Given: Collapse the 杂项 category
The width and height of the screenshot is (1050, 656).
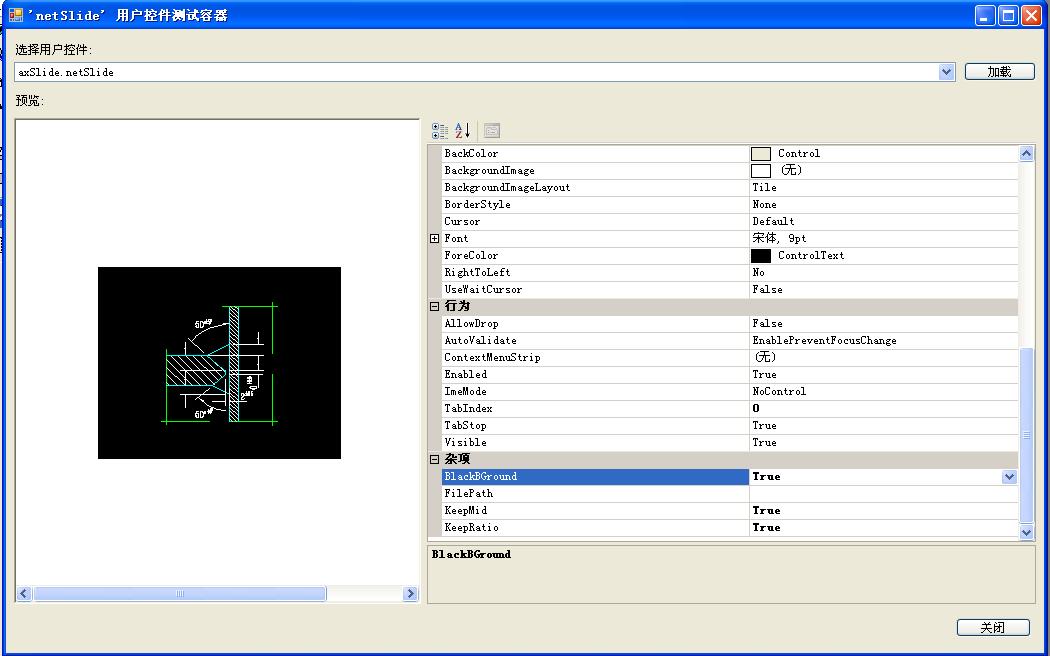Looking at the screenshot, I should (435, 459).
